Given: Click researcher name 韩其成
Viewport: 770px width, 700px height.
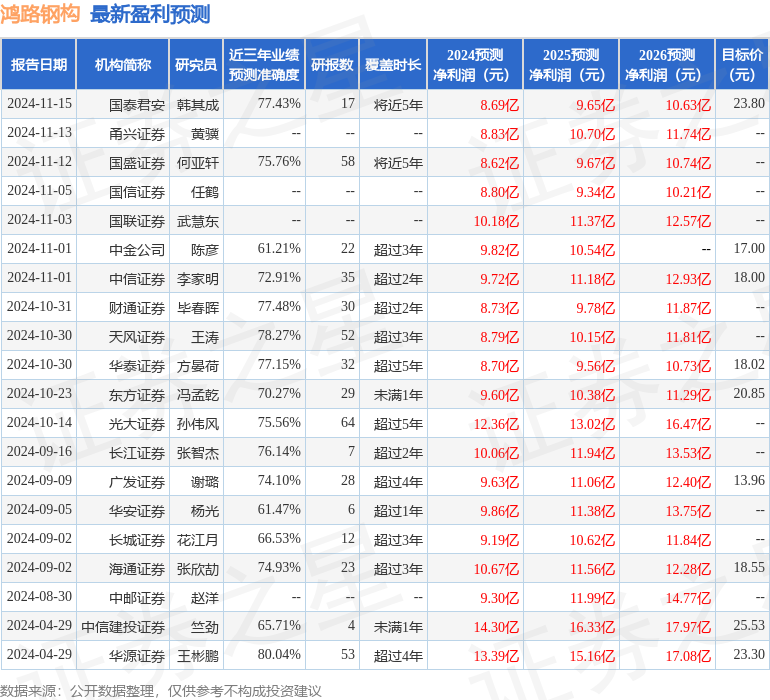Looking at the screenshot, I should pos(198,105).
